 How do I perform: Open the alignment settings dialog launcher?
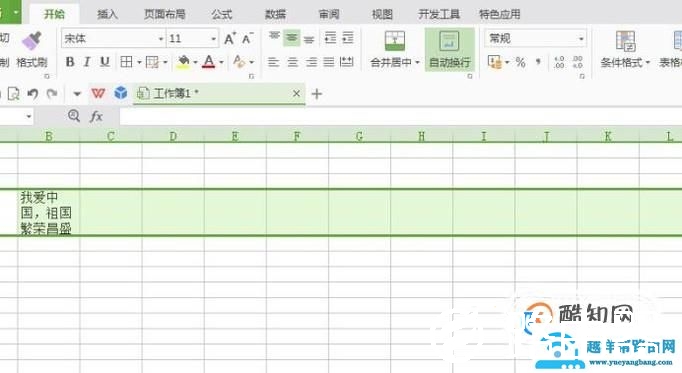(x=470, y=77)
